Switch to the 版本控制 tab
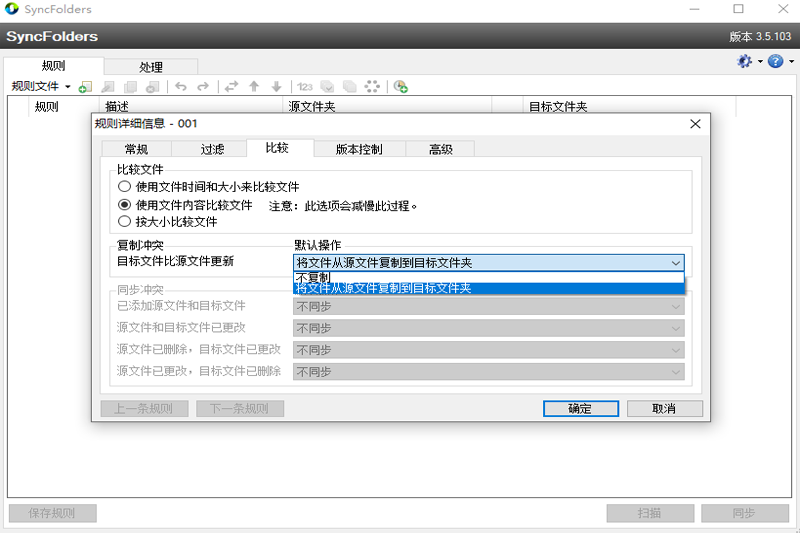The height and width of the screenshot is (533, 800). (x=358, y=149)
